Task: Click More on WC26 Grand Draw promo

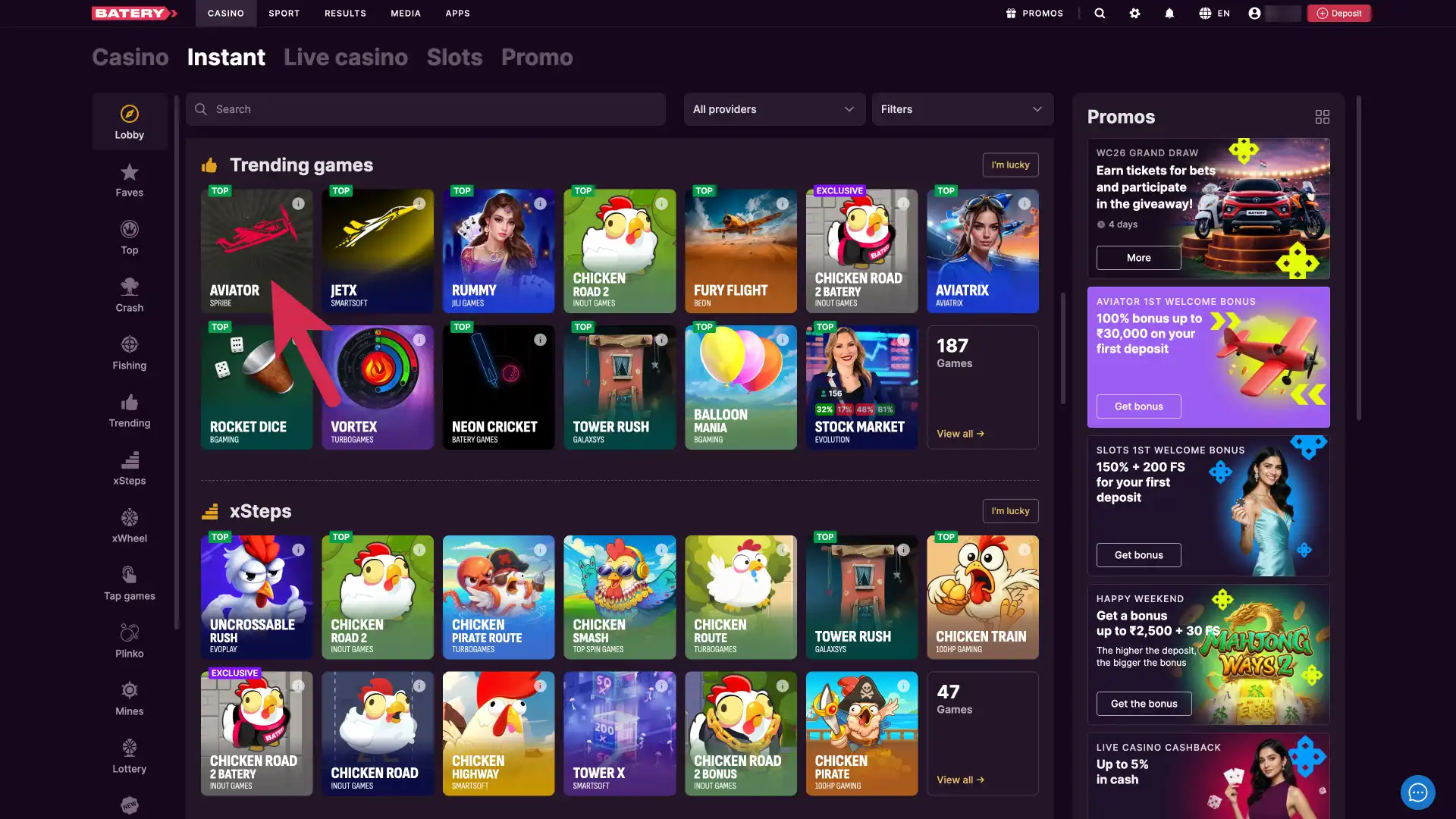Action: 1138,258
